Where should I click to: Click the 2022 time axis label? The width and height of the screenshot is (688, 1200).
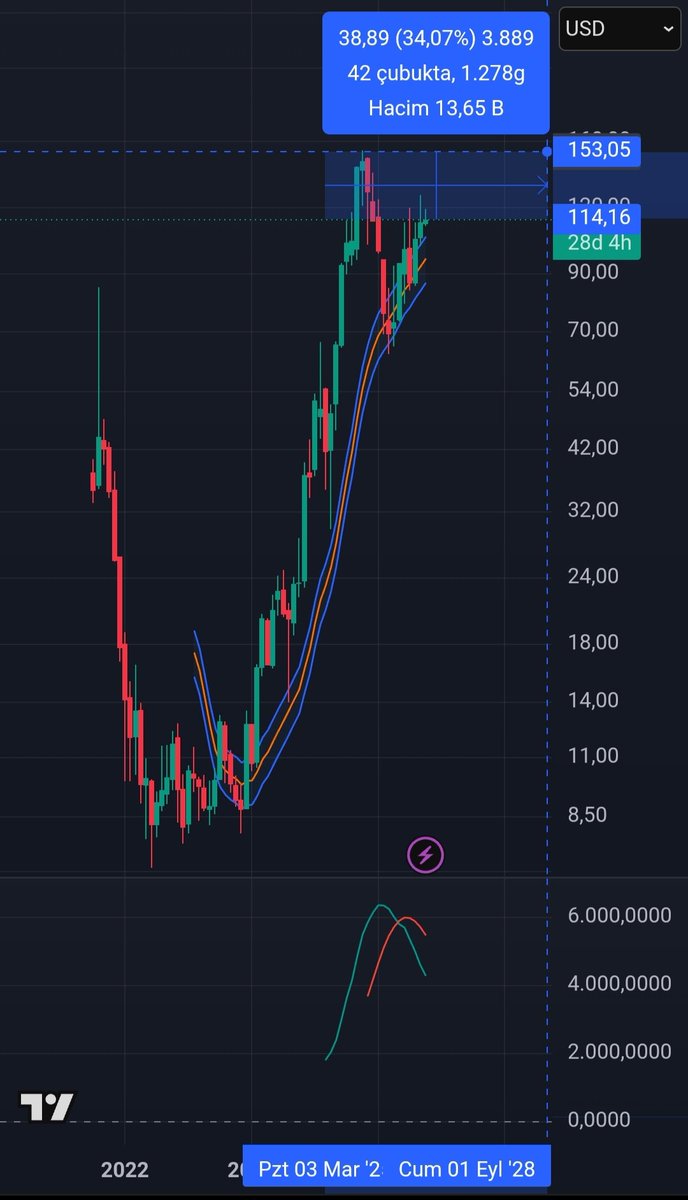(x=124, y=1169)
